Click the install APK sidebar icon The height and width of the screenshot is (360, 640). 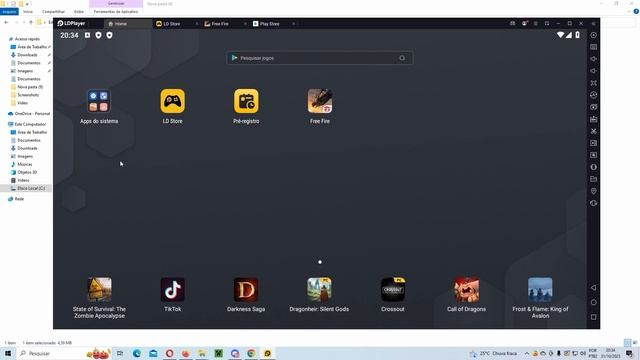click(x=593, y=119)
